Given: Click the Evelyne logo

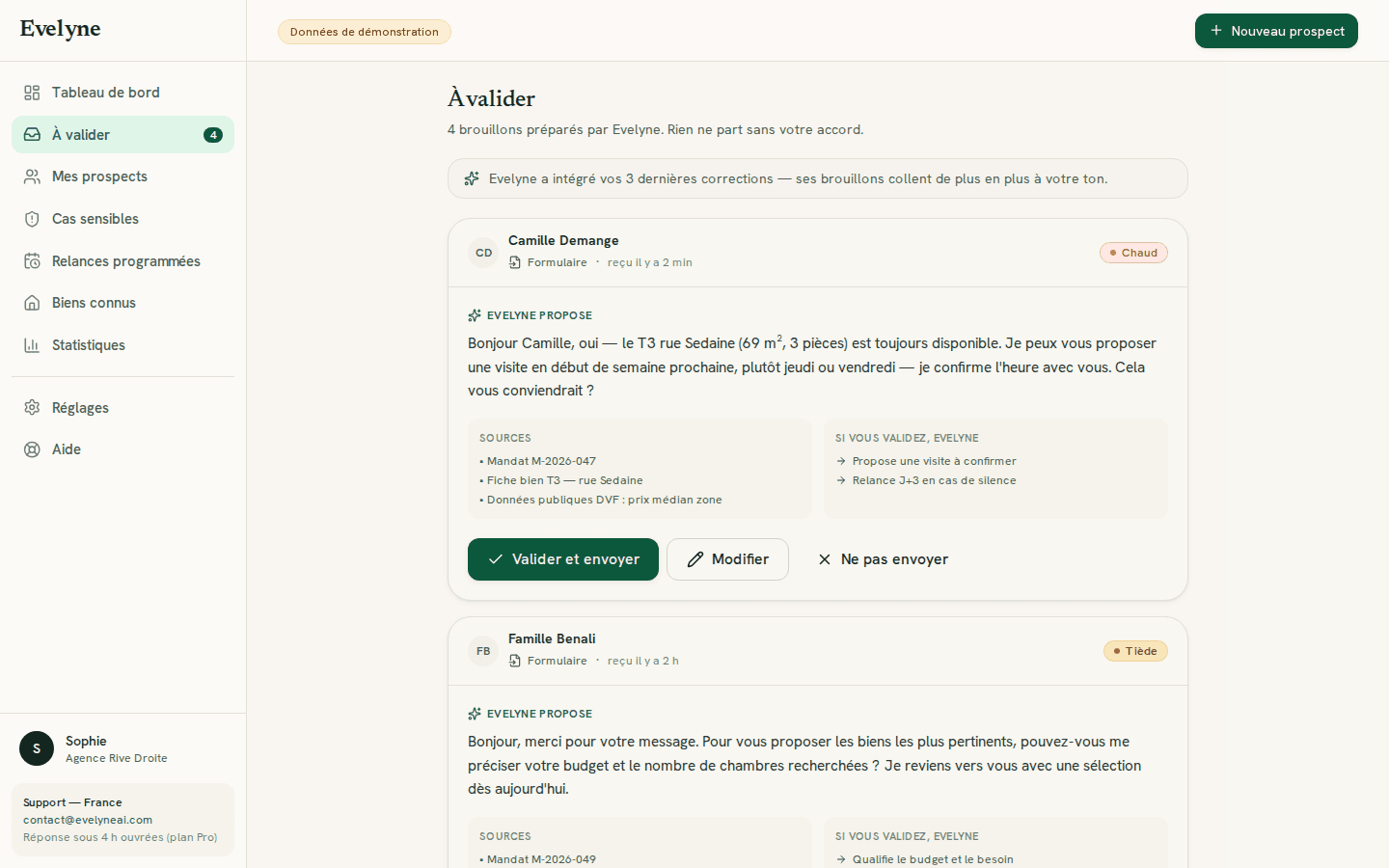Looking at the screenshot, I should 60,29.
